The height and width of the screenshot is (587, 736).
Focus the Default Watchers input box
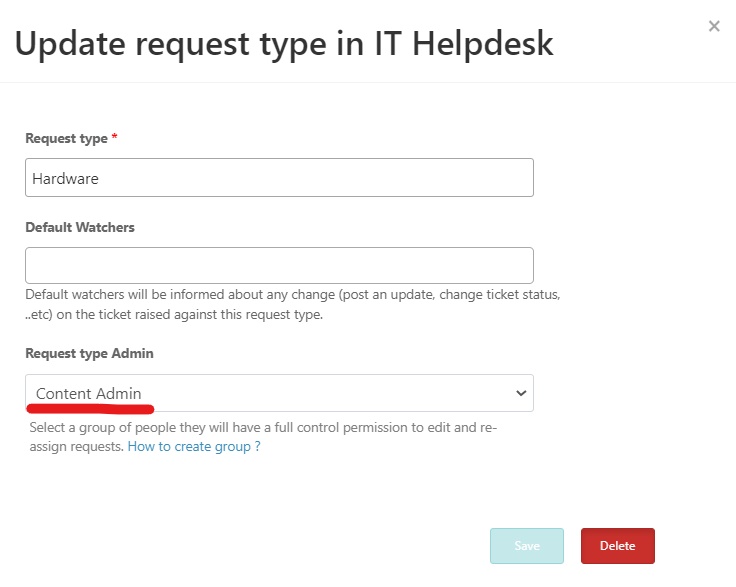[x=279, y=266]
